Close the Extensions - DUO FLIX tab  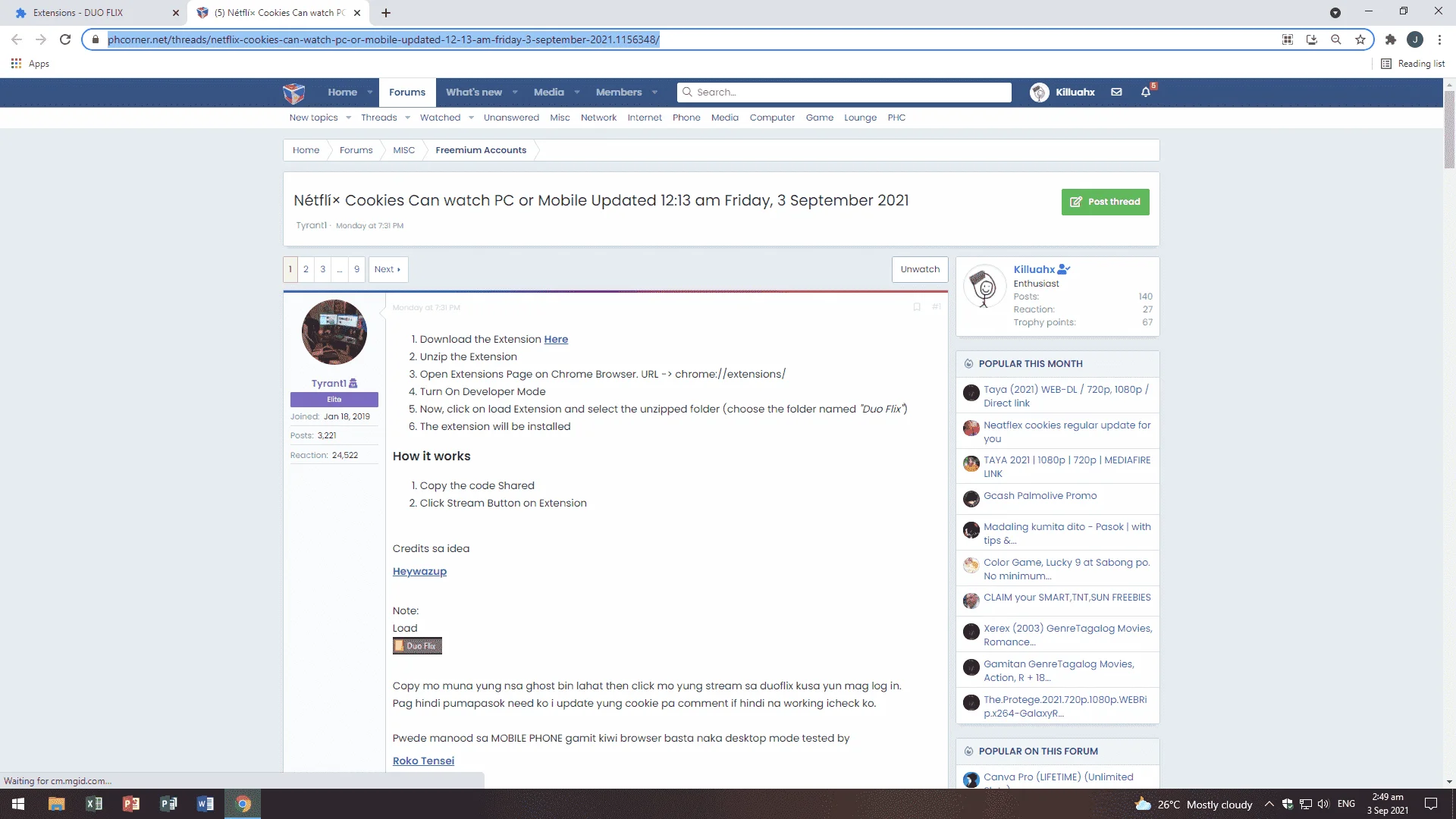tap(175, 13)
